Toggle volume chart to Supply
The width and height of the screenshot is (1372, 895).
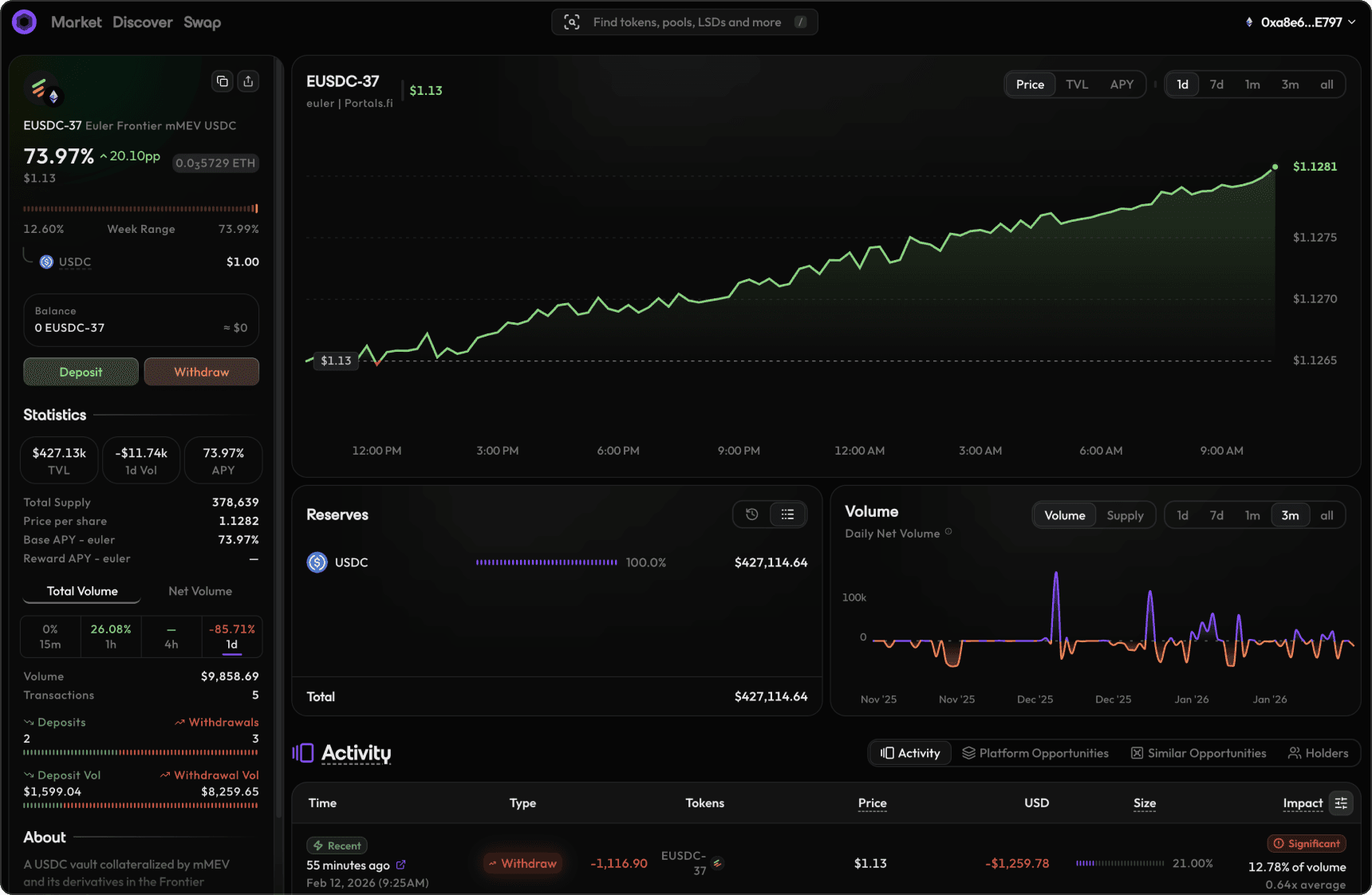coord(1125,515)
